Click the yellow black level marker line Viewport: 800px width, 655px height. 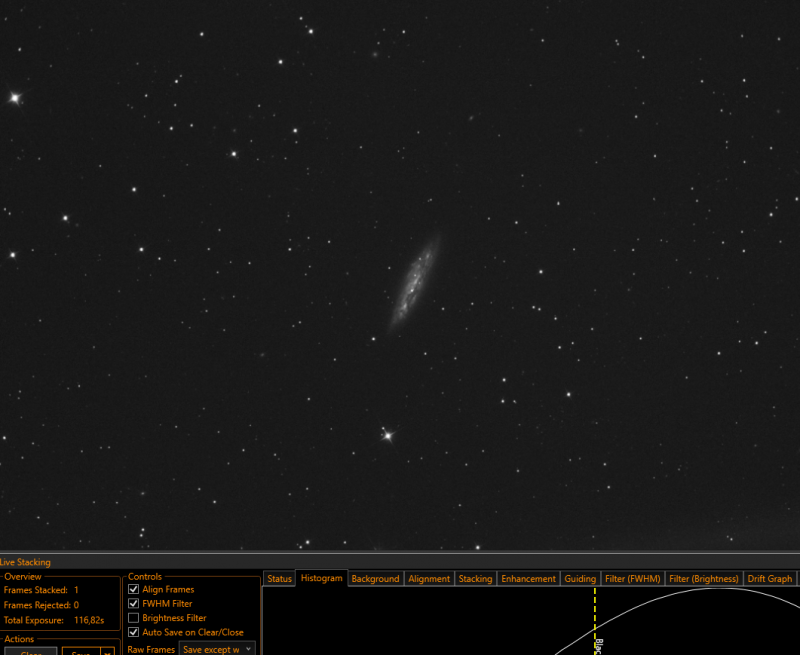tap(594, 620)
